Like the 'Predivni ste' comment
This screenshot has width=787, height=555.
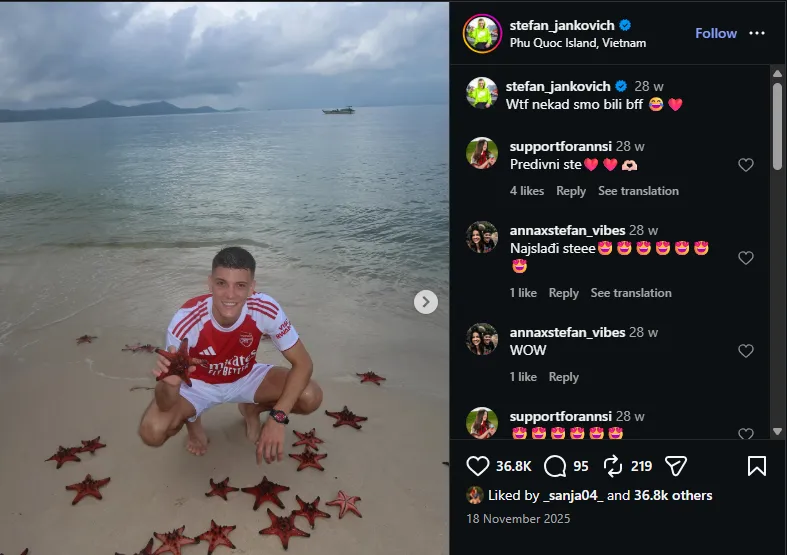click(745, 165)
